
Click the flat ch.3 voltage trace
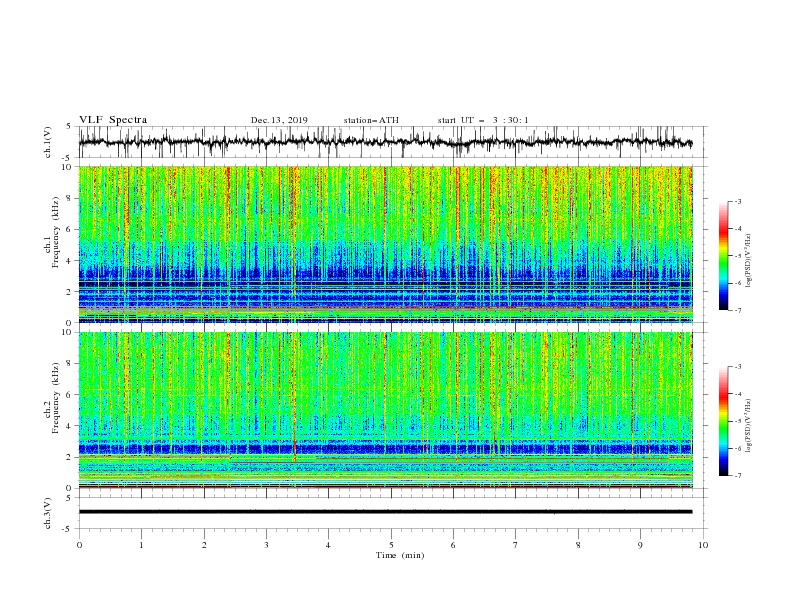[x=385, y=512]
